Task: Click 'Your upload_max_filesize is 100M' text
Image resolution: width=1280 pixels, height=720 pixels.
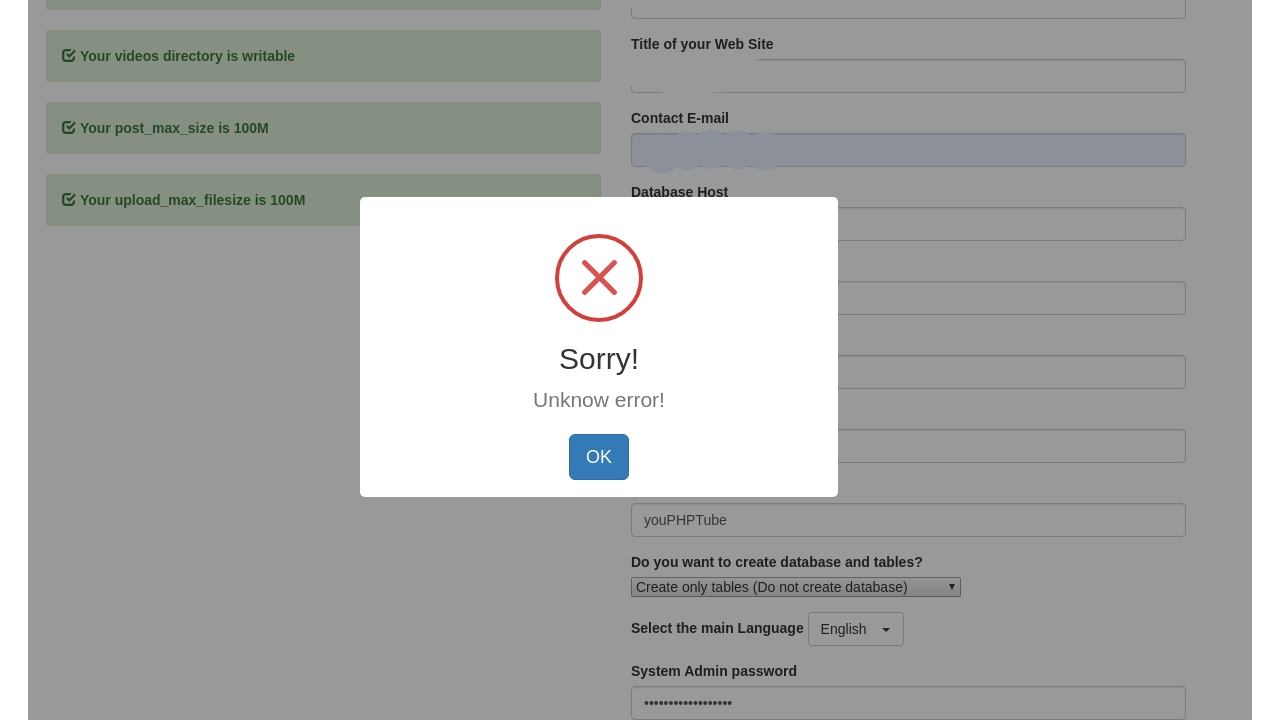Action: (192, 200)
